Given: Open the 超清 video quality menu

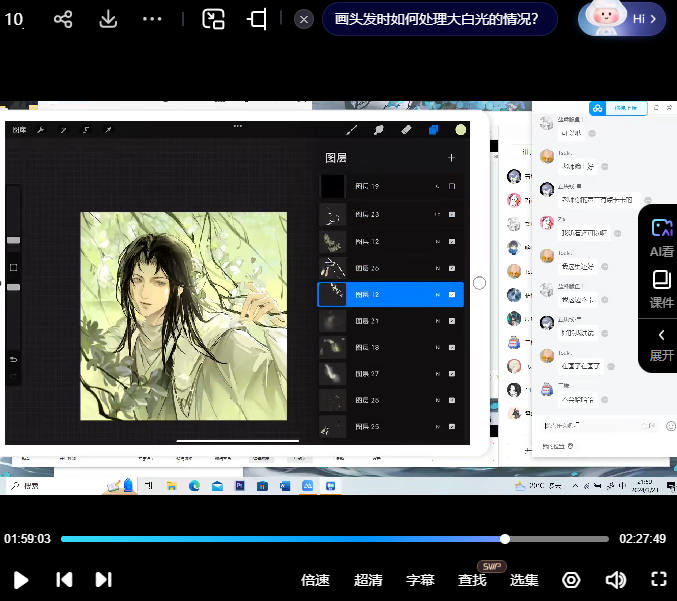Looking at the screenshot, I should pos(368,580).
